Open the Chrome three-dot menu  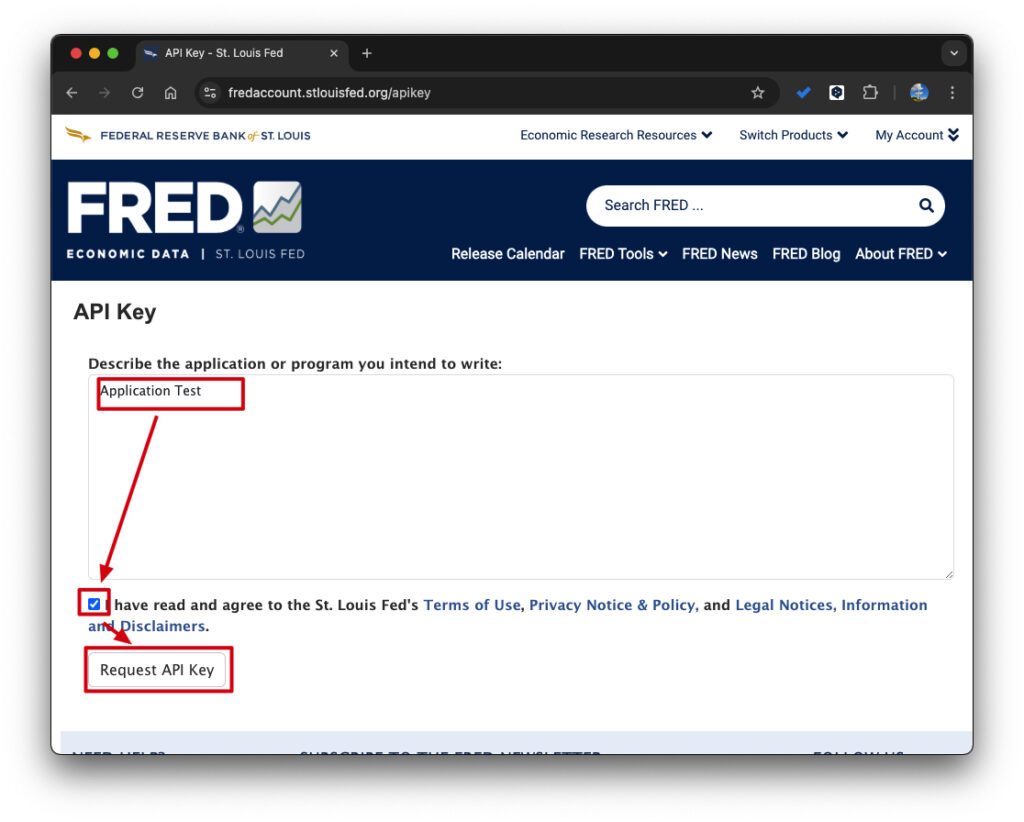(952, 93)
